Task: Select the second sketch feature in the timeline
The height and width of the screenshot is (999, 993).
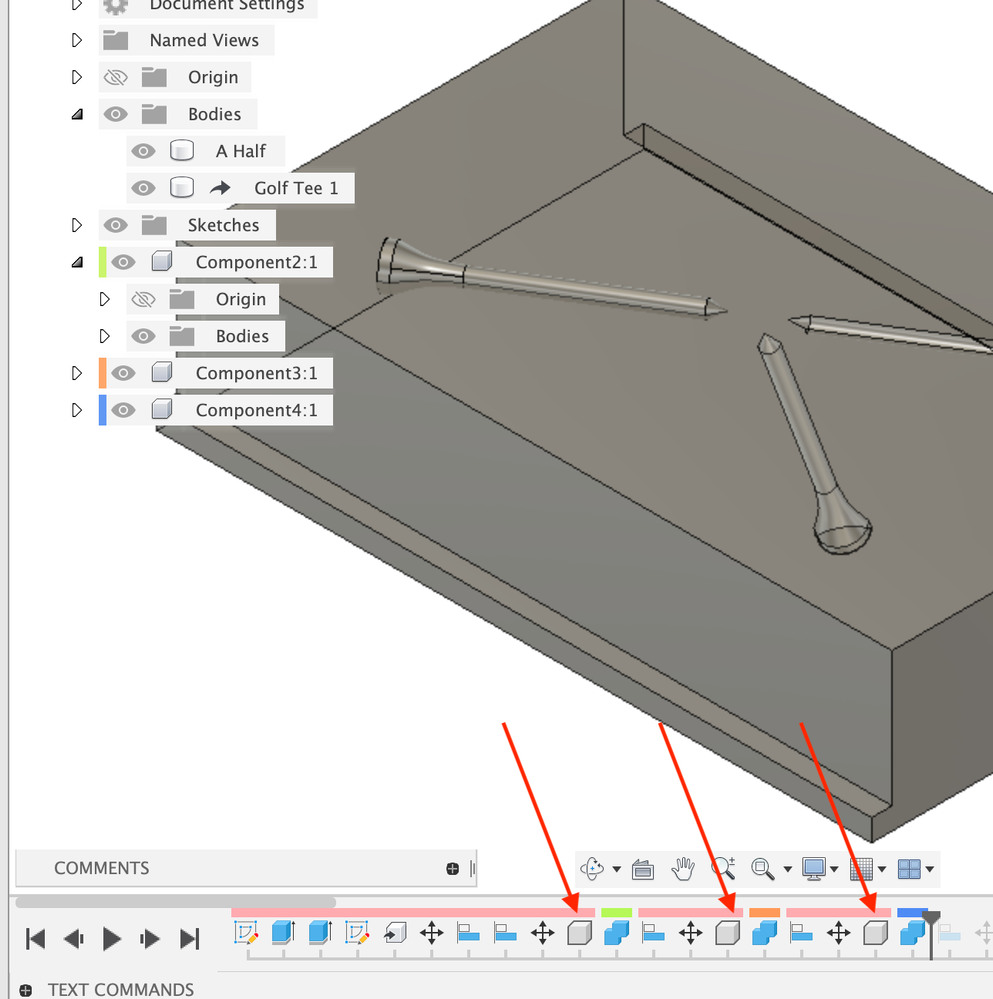Action: tap(357, 934)
